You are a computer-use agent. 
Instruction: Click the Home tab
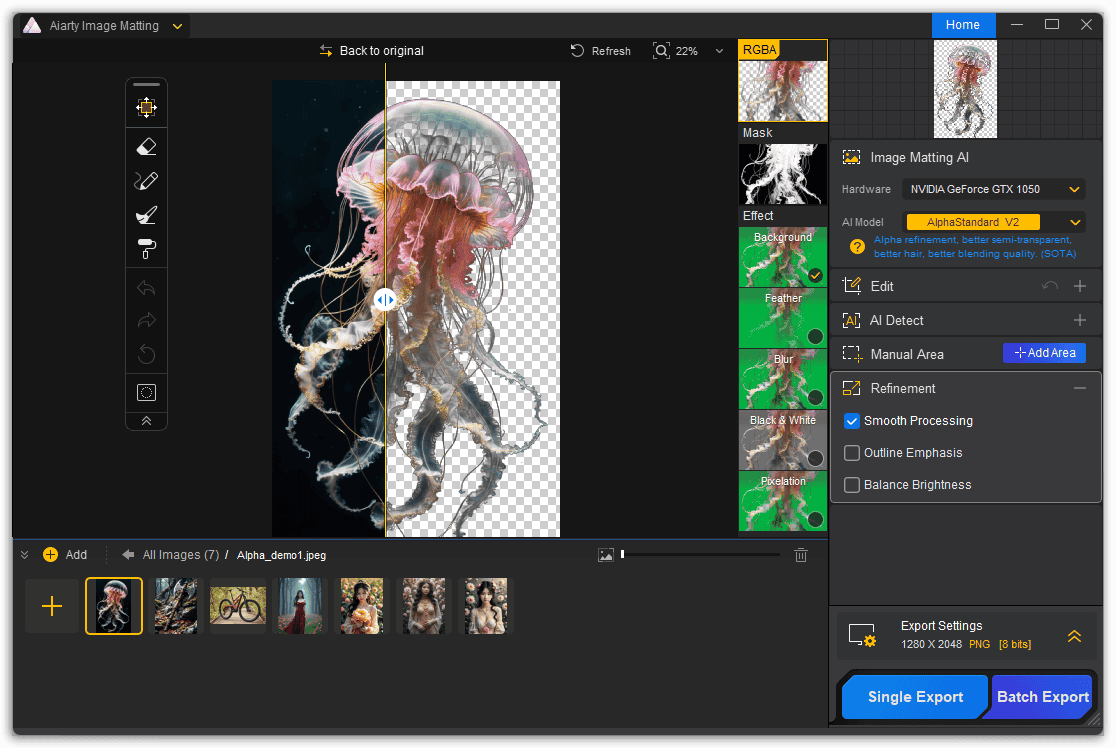click(x=963, y=25)
